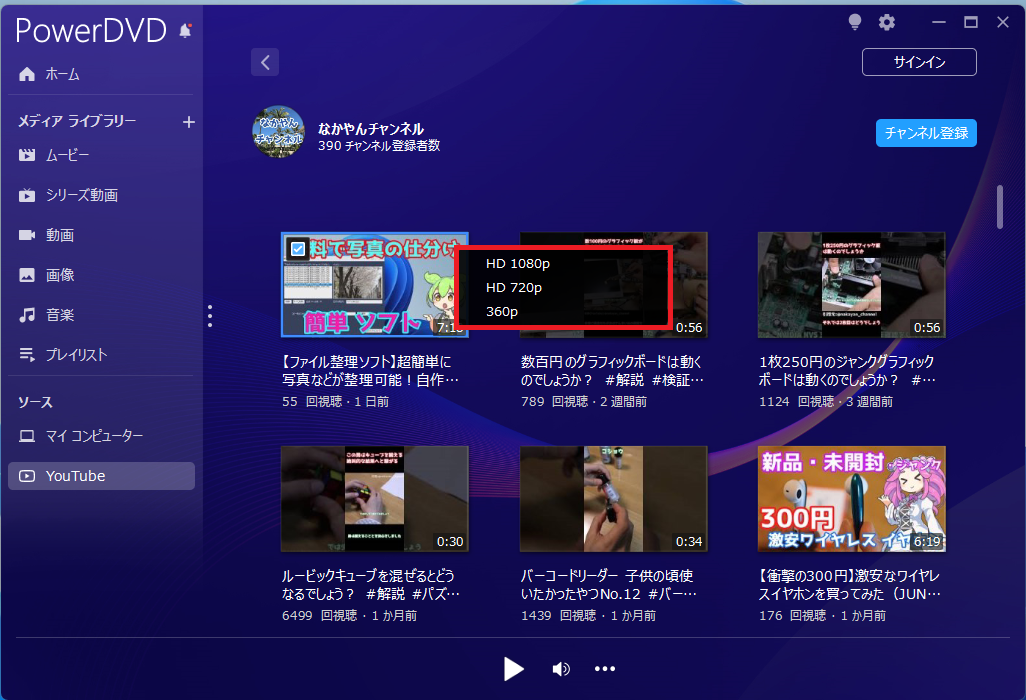Select 360p quality
The width and height of the screenshot is (1026, 700).
(502, 312)
